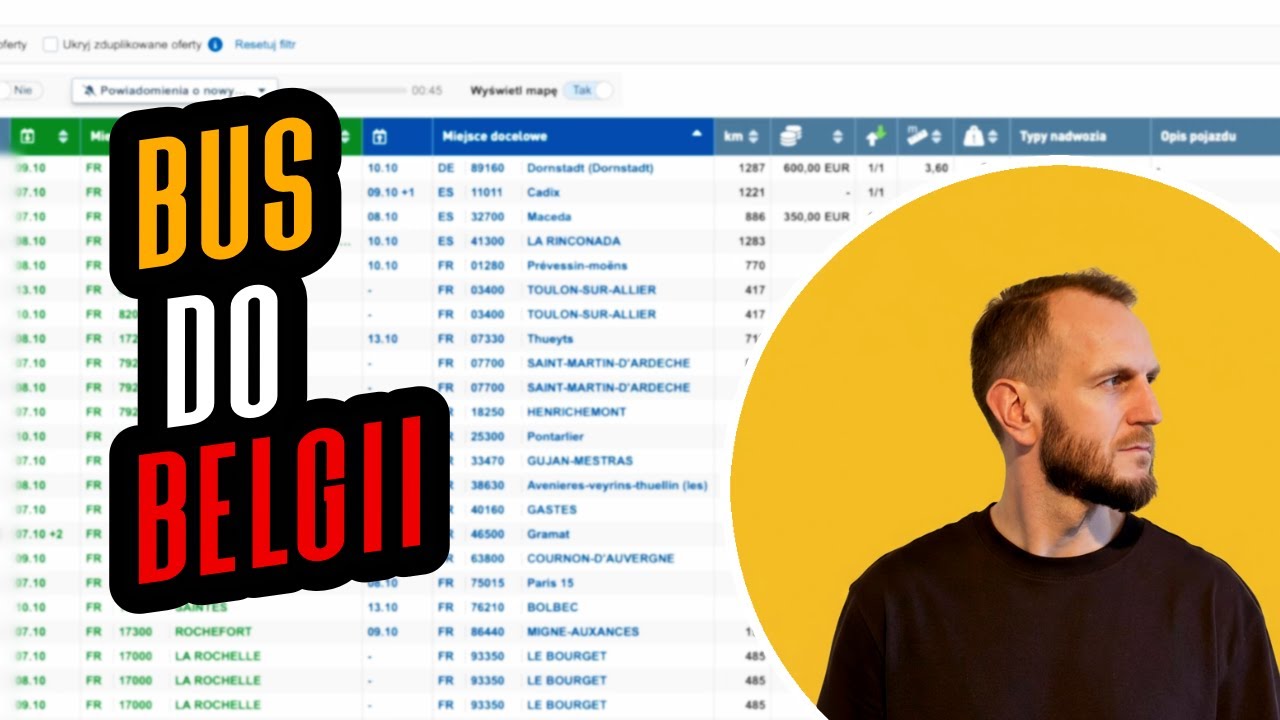Click the blue unloading date calendar icon
Viewport: 1280px width, 720px height.
point(380,137)
